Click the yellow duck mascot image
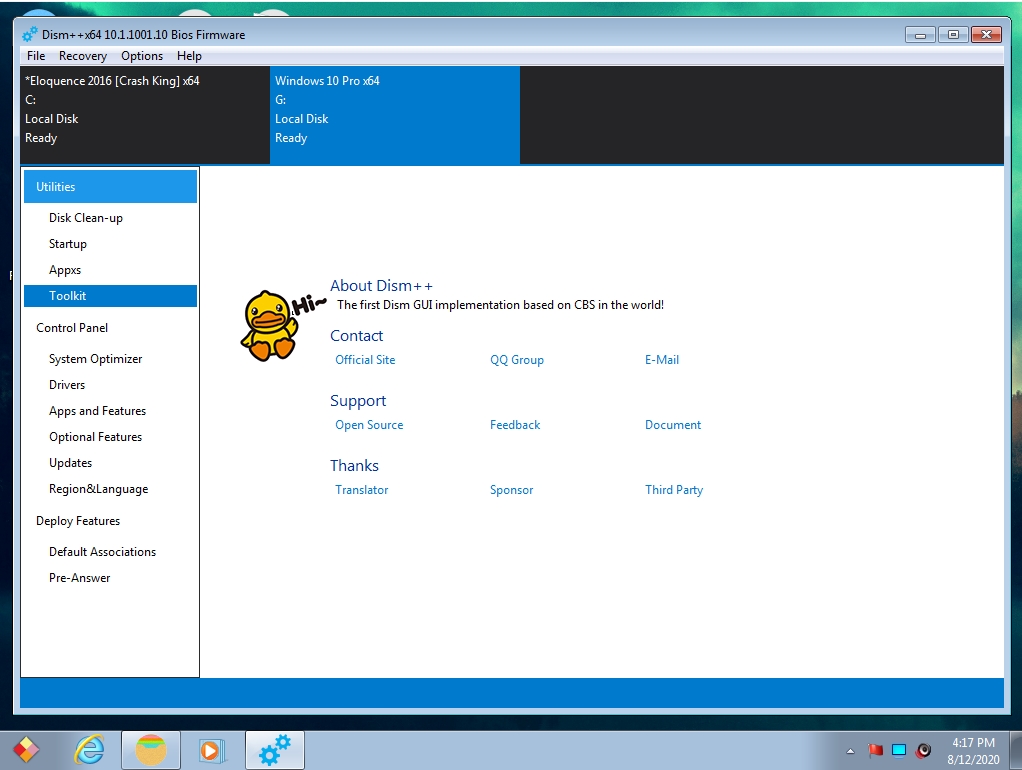The height and width of the screenshot is (770, 1022). [x=270, y=325]
